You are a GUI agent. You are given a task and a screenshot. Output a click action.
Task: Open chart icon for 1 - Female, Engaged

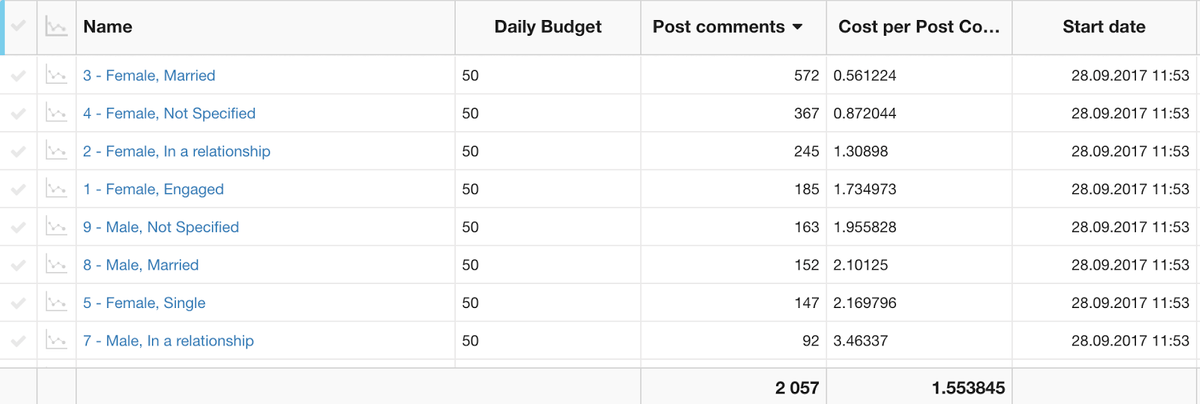(x=56, y=190)
